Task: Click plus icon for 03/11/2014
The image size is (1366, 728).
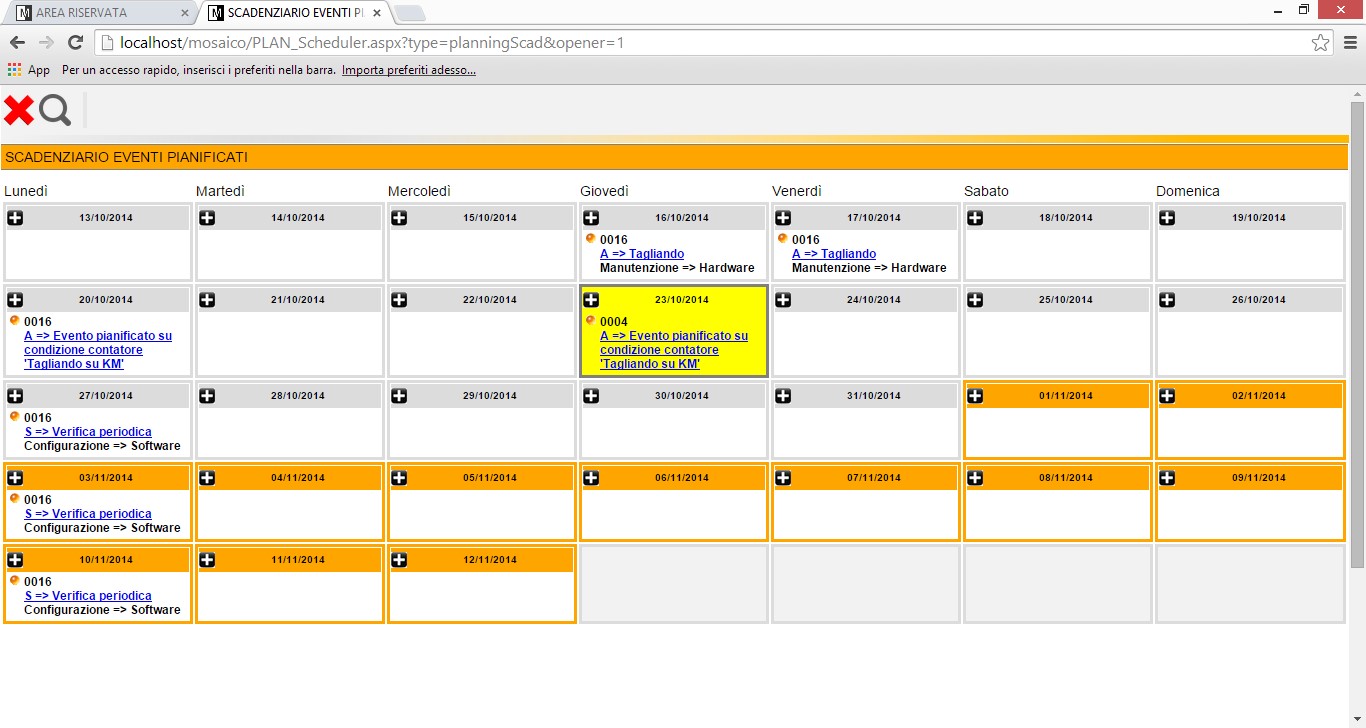Action: coord(15,478)
